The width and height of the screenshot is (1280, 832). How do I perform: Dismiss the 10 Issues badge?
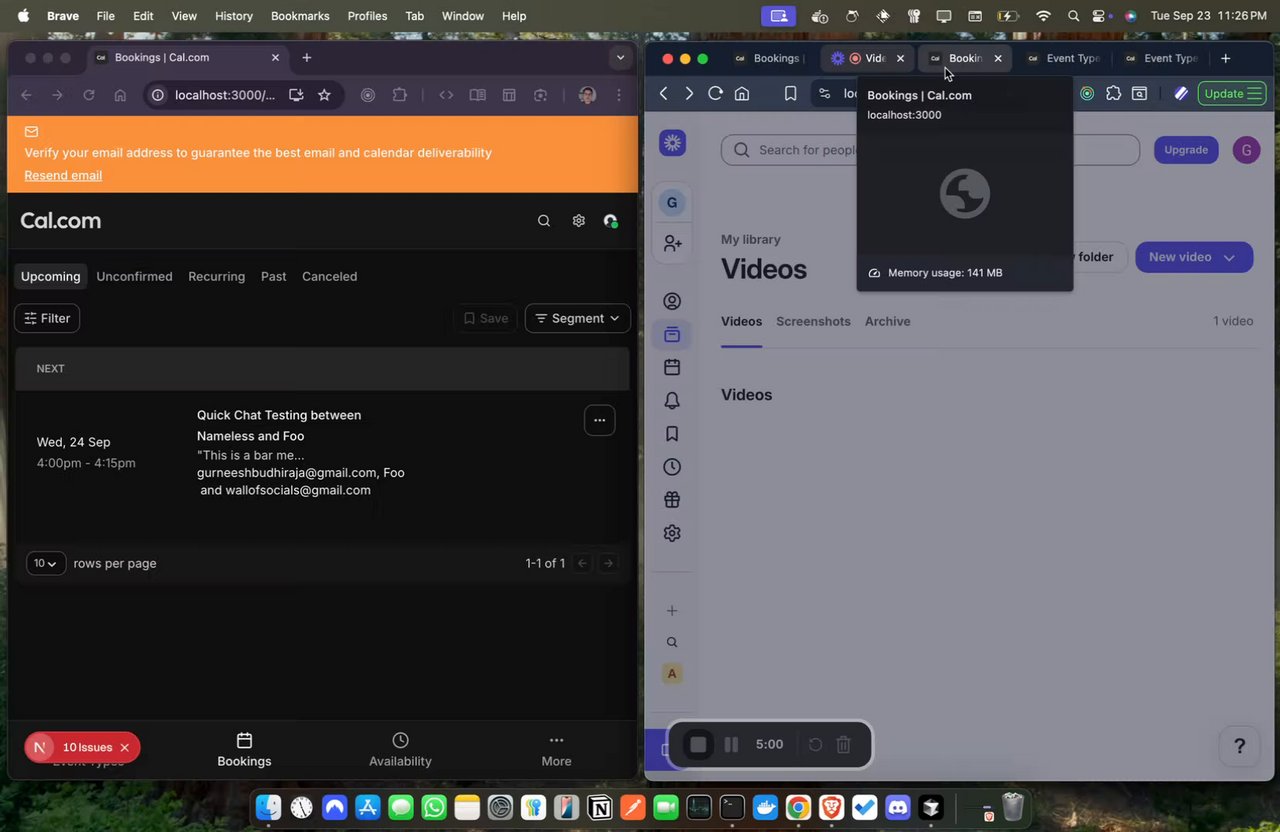pyautogui.click(x=124, y=747)
